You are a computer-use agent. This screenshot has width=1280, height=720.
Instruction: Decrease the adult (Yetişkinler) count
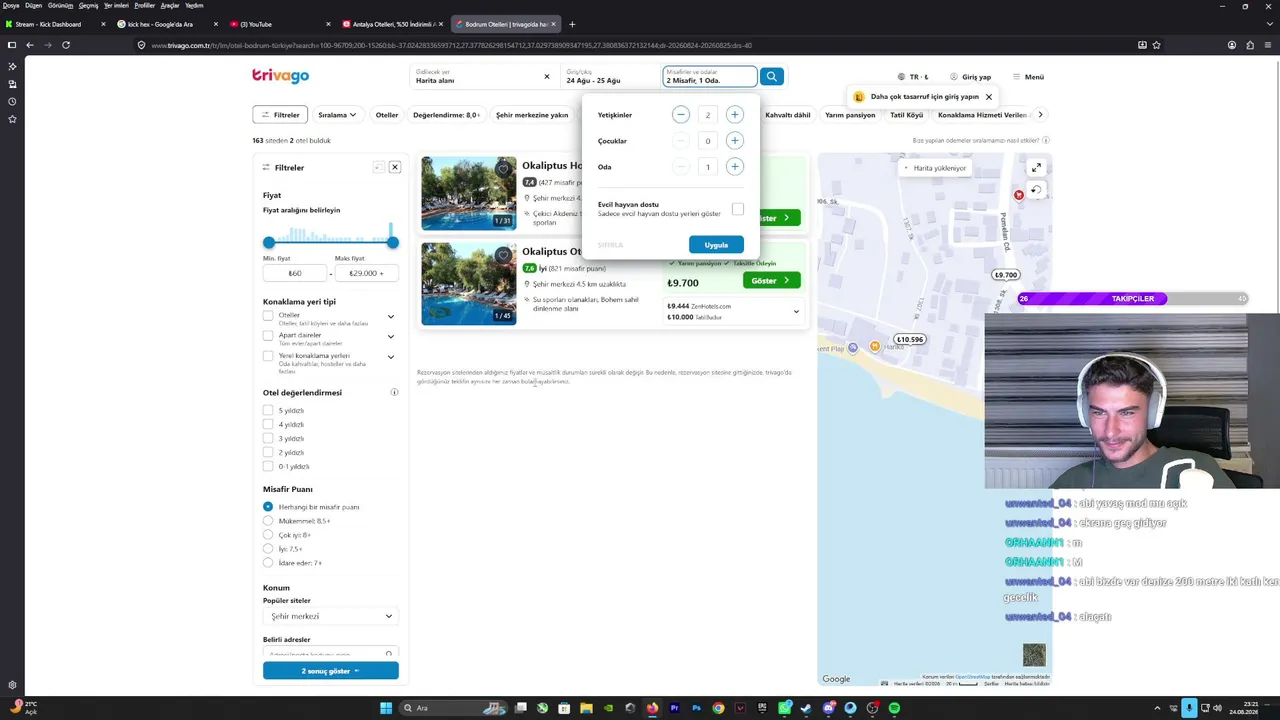click(x=681, y=115)
